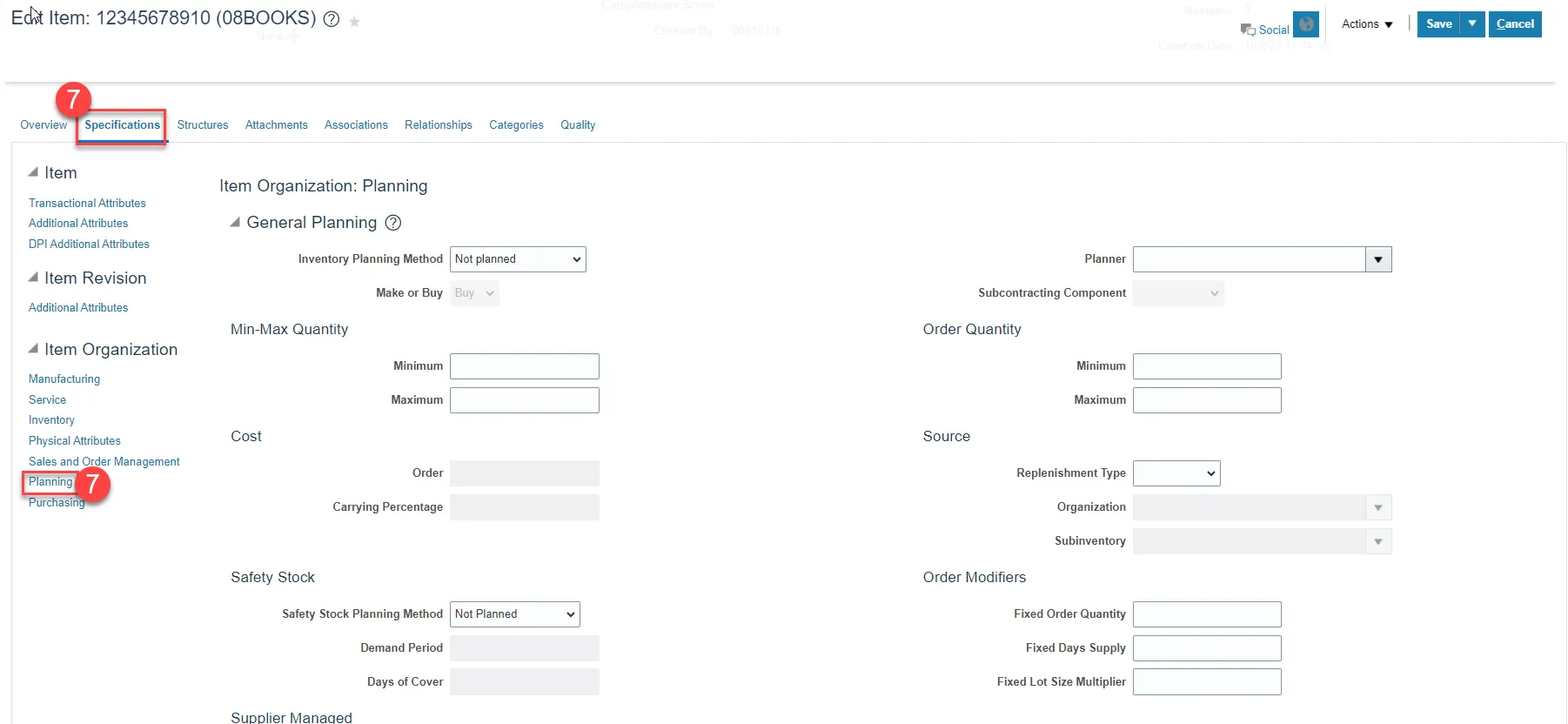
Task: Expand the Replenishment Type dropdown
Action: [x=1176, y=473]
